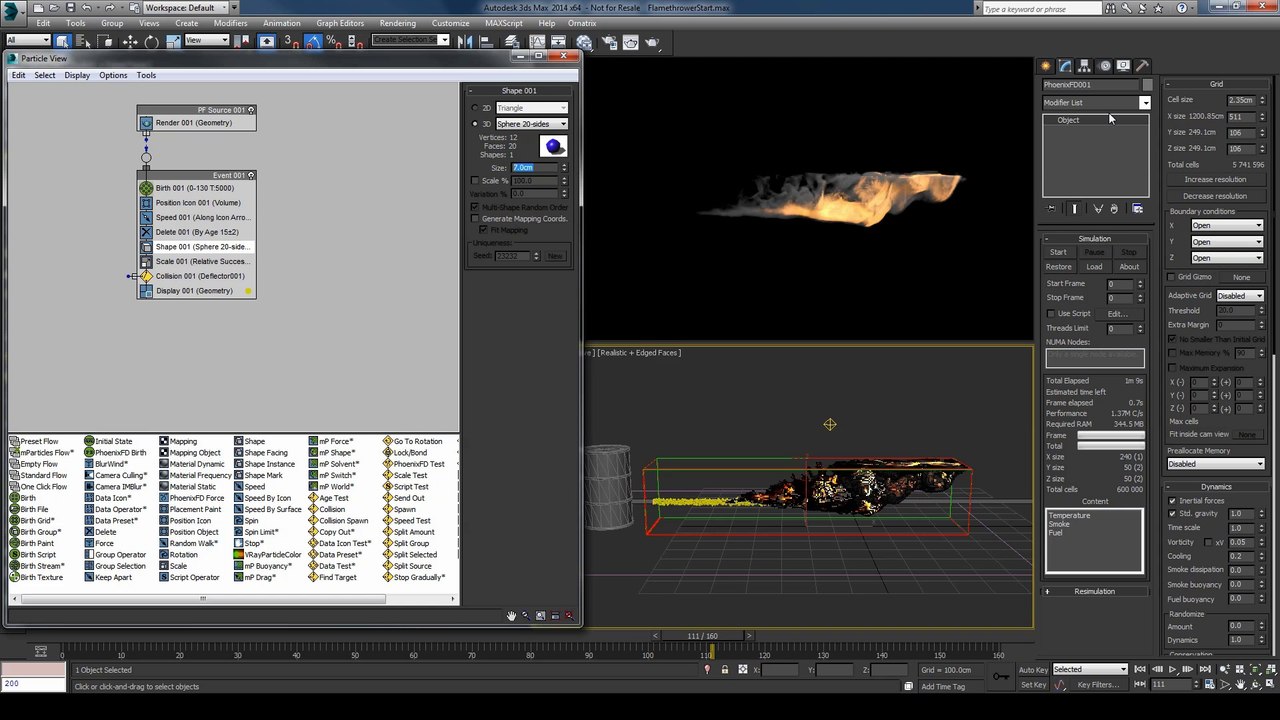Toggle the selection lock icon in status bar
1280x720 pixels.
click(x=724, y=670)
